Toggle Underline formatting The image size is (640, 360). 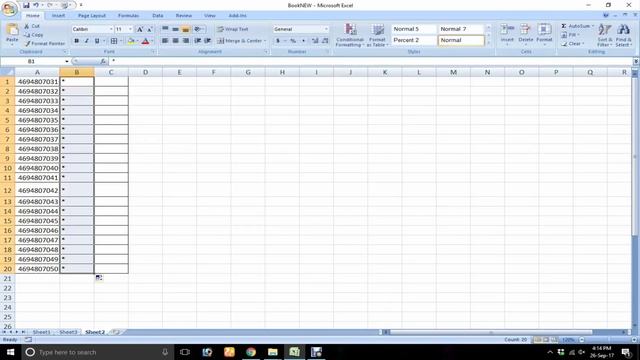pos(97,41)
